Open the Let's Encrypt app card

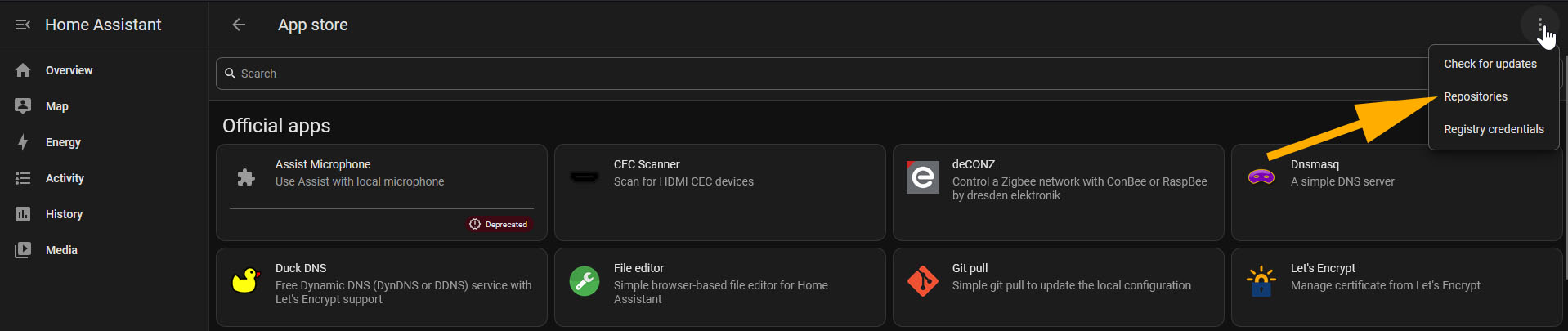1397,287
